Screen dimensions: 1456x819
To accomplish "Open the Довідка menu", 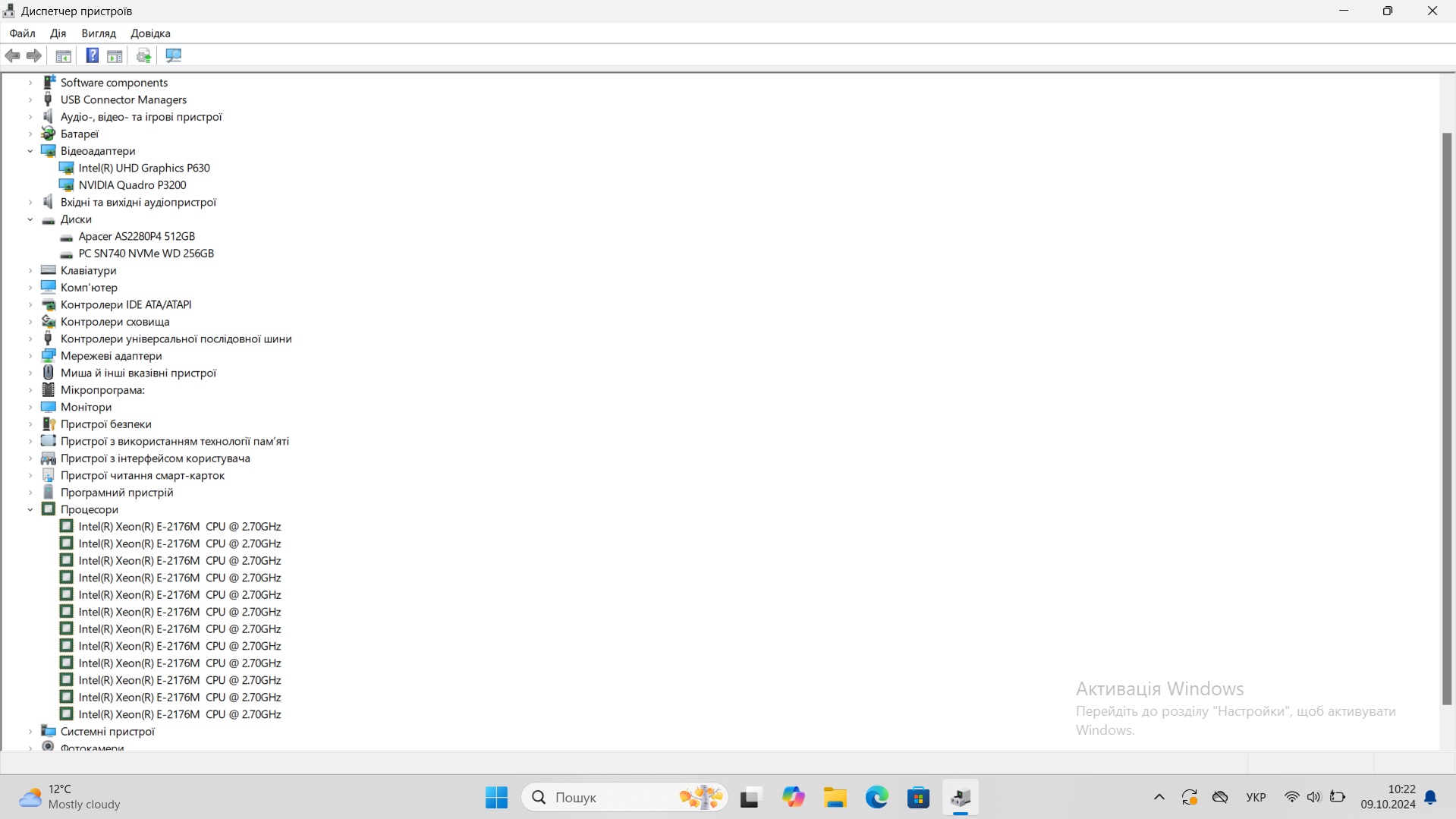I will (150, 33).
